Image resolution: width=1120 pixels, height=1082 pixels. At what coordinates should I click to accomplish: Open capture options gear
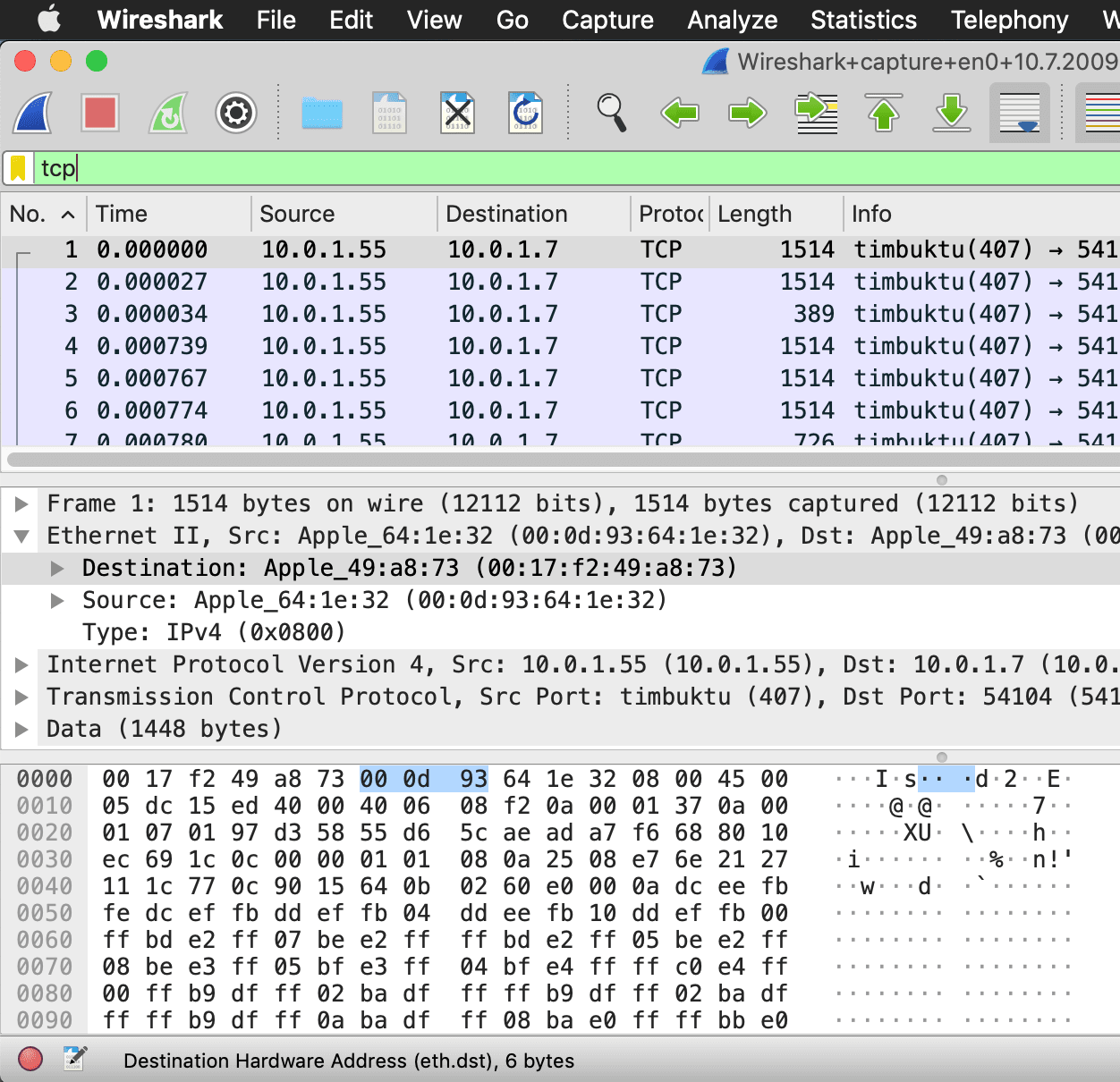click(235, 113)
